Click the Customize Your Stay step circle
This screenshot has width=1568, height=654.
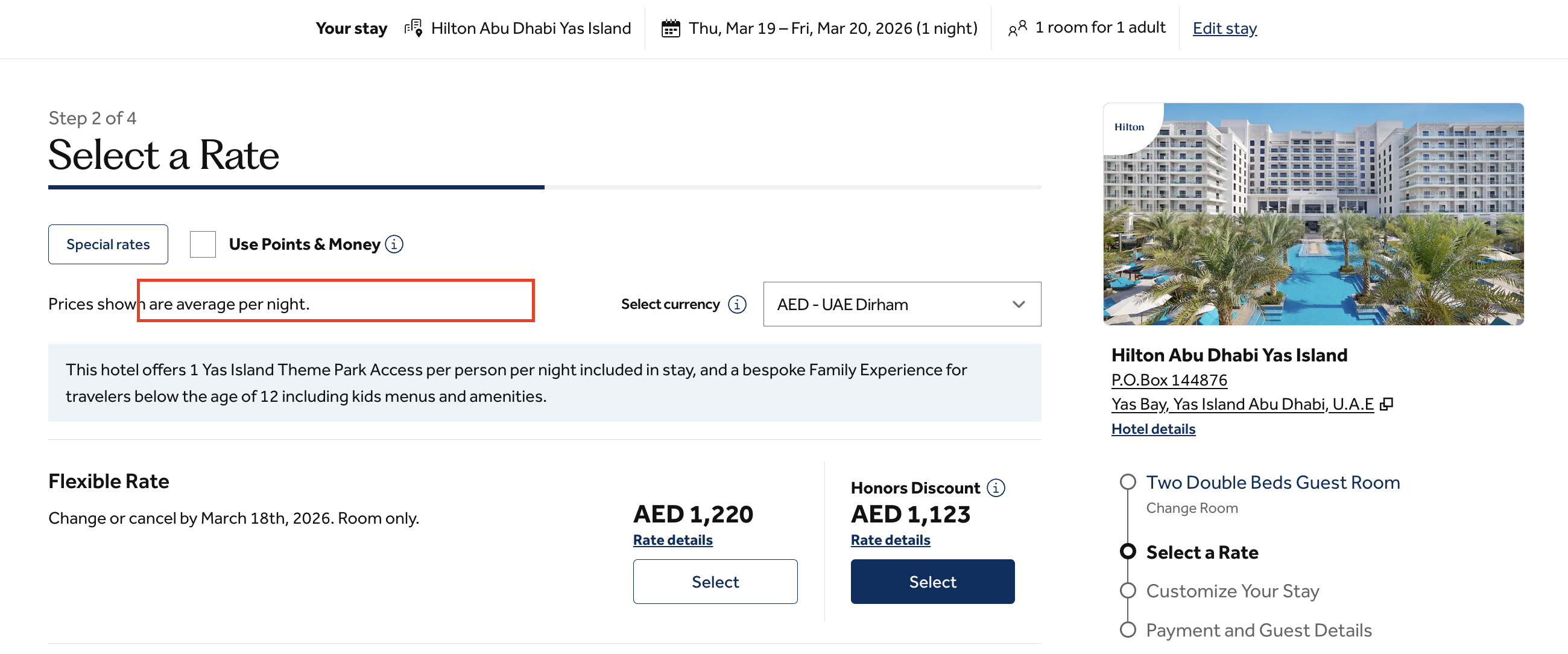(x=1128, y=591)
